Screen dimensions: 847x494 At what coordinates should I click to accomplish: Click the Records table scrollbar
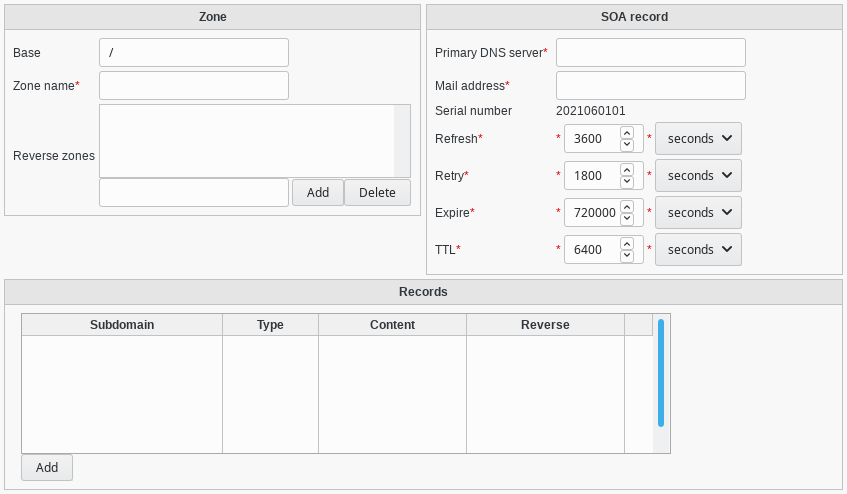[x=661, y=373]
